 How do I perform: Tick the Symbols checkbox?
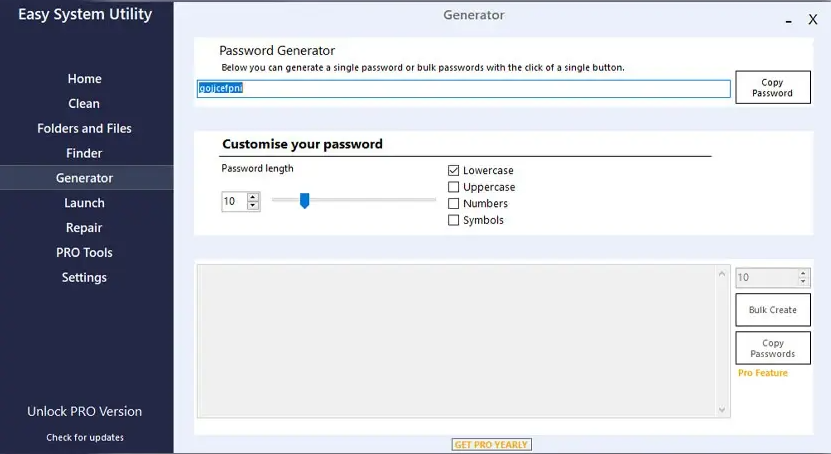(454, 220)
